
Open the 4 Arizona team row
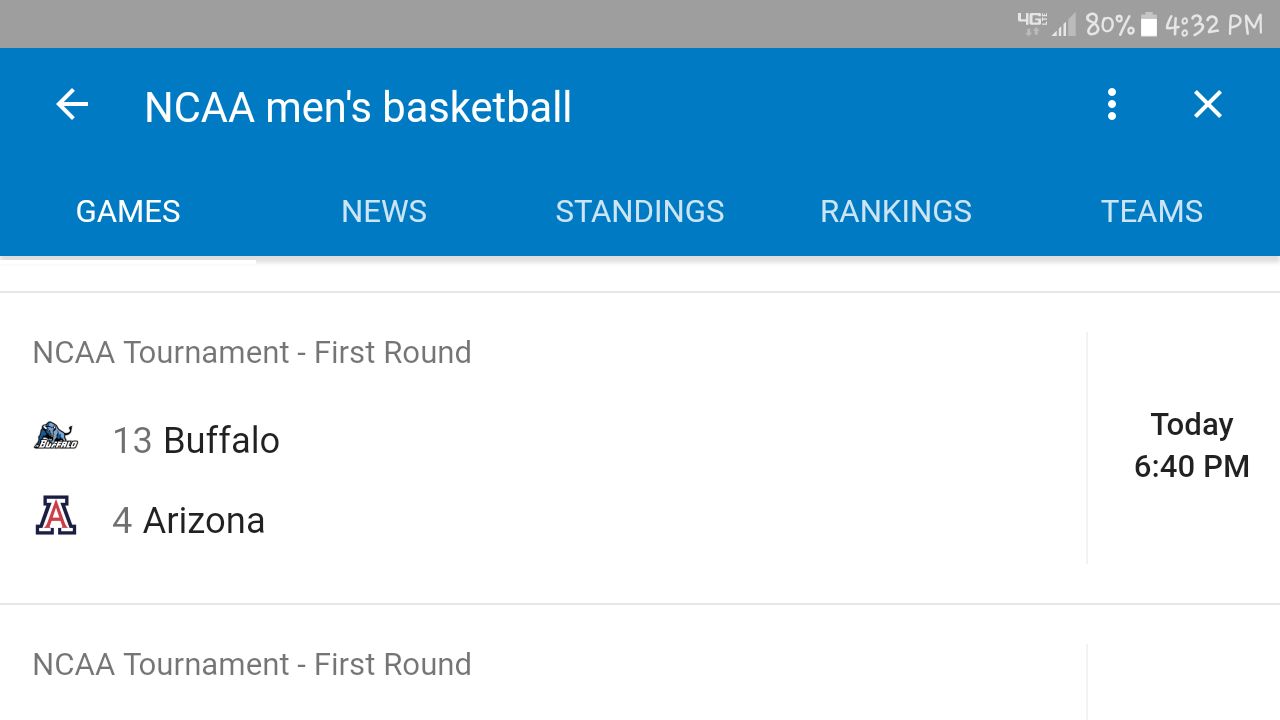pos(189,520)
